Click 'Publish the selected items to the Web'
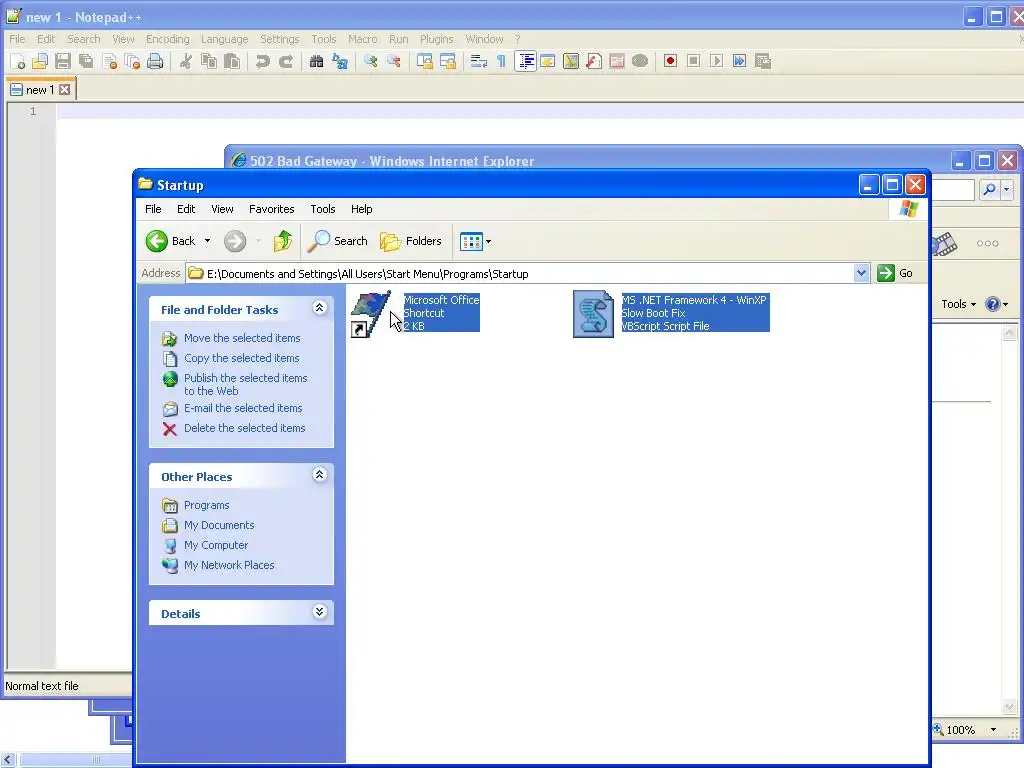This screenshot has height=768, width=1024. (x=246, y=385)
